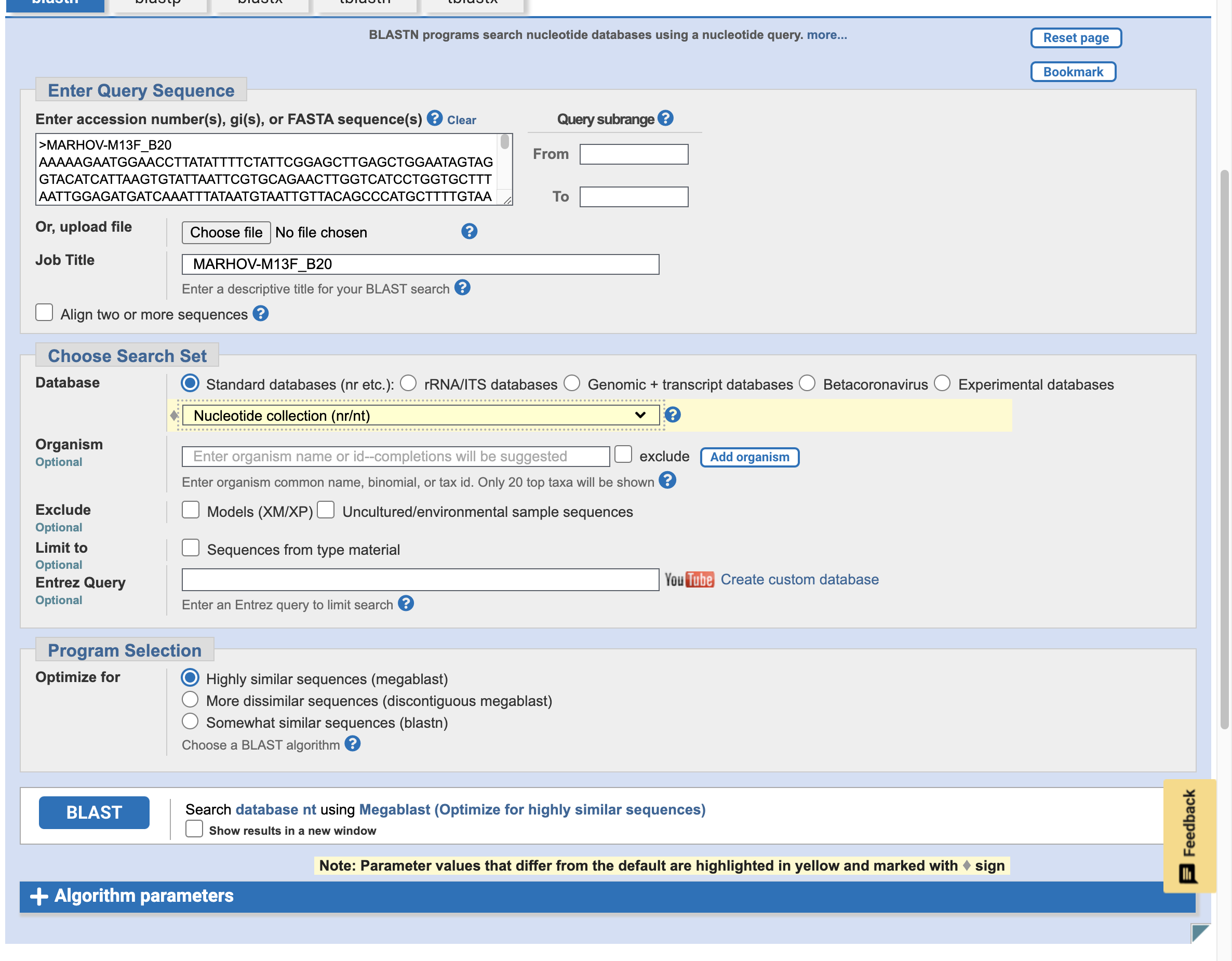This screenshot has width=1232, height=961.
Task: Check Models (XM/XP) exclusion box
Action: click(x=191, y=510)
